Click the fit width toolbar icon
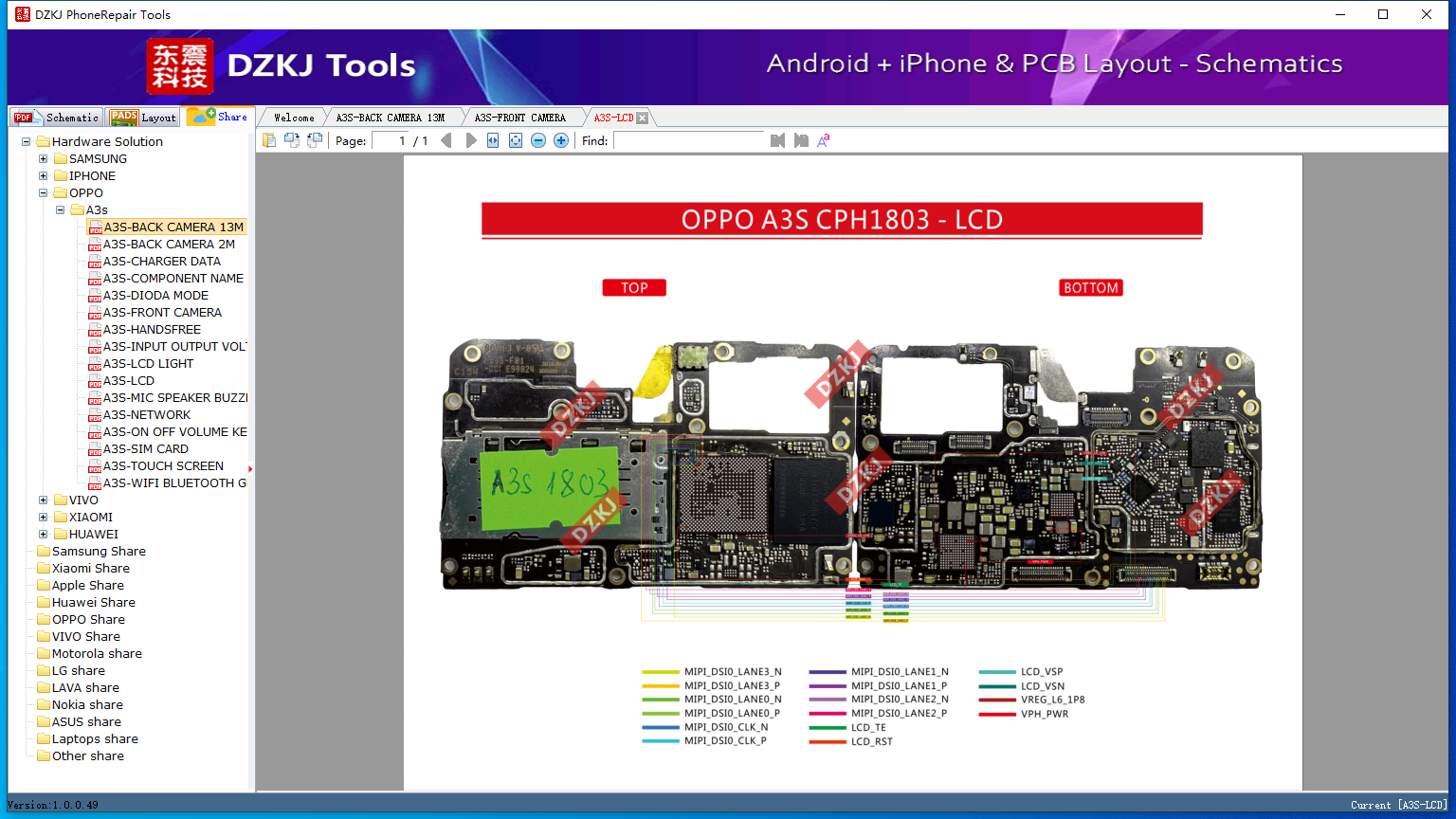 pos(493,140)
